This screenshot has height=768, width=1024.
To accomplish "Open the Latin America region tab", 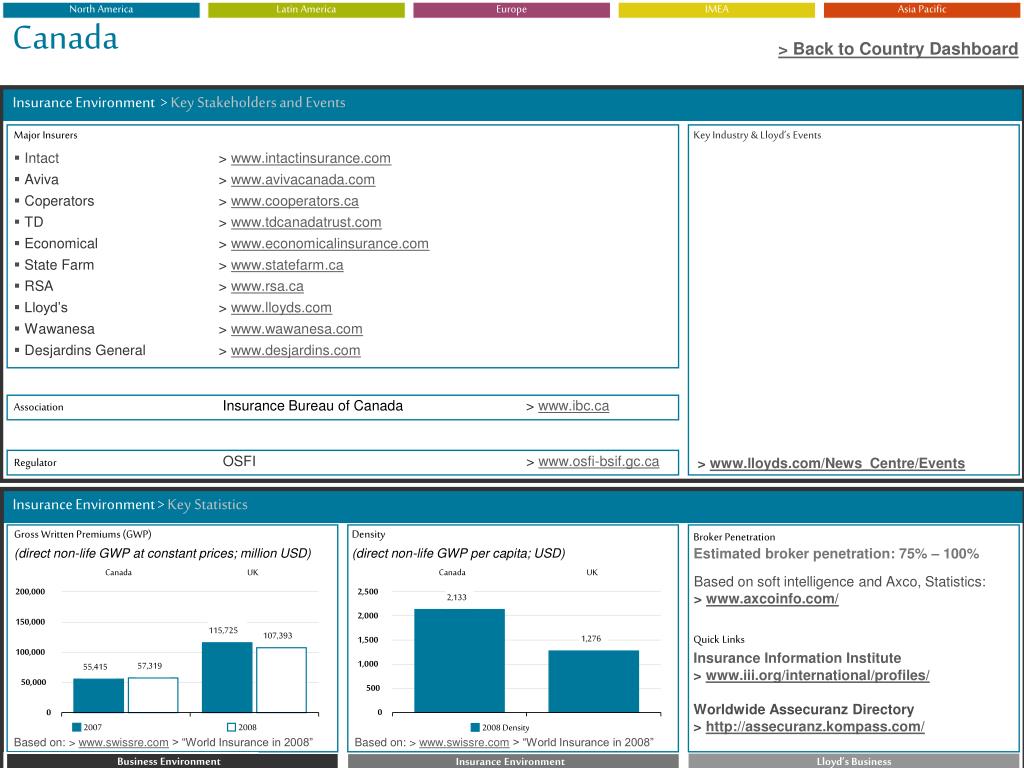I will point(306,9).
